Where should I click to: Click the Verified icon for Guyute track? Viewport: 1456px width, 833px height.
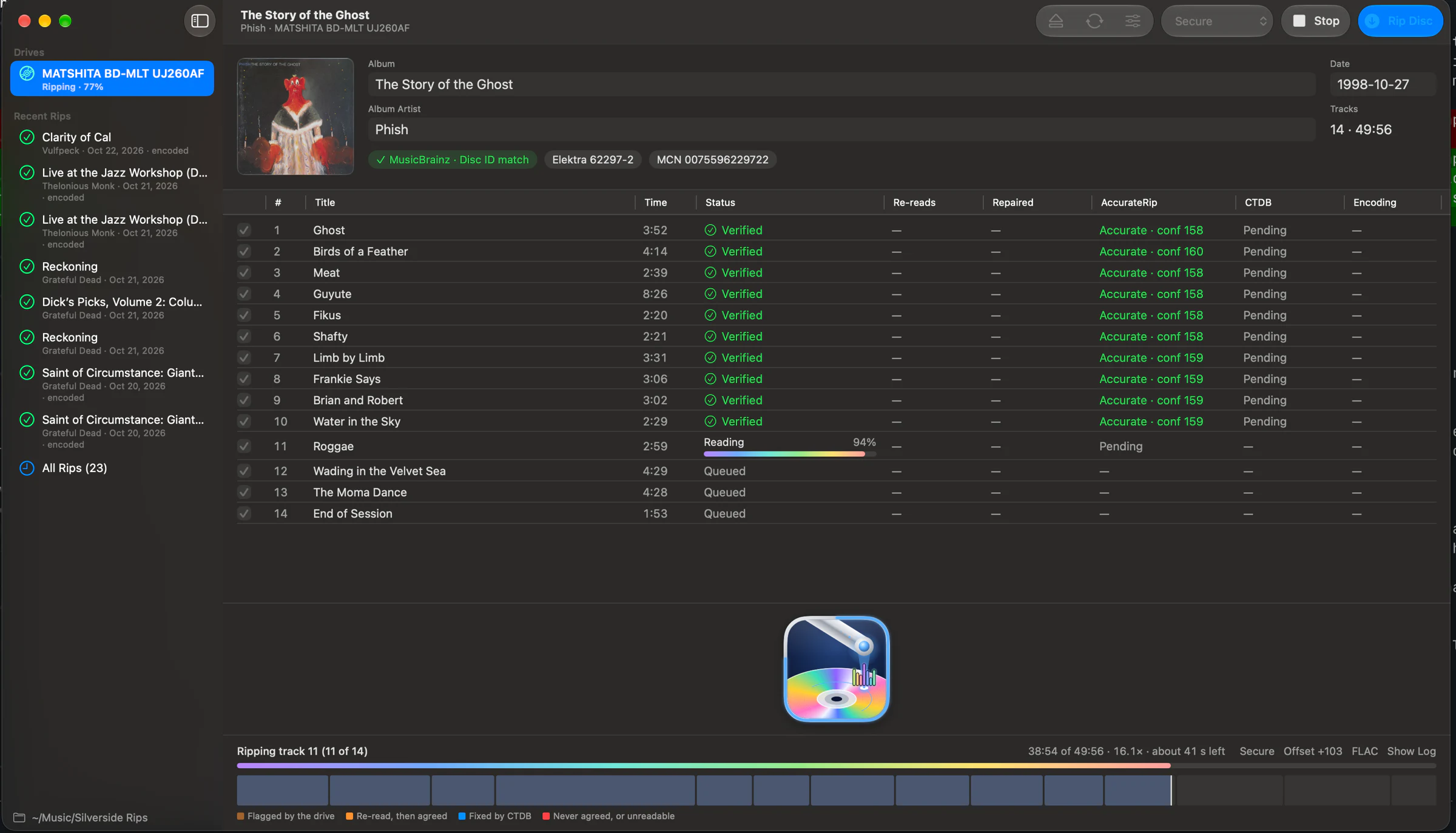(710, 294)
